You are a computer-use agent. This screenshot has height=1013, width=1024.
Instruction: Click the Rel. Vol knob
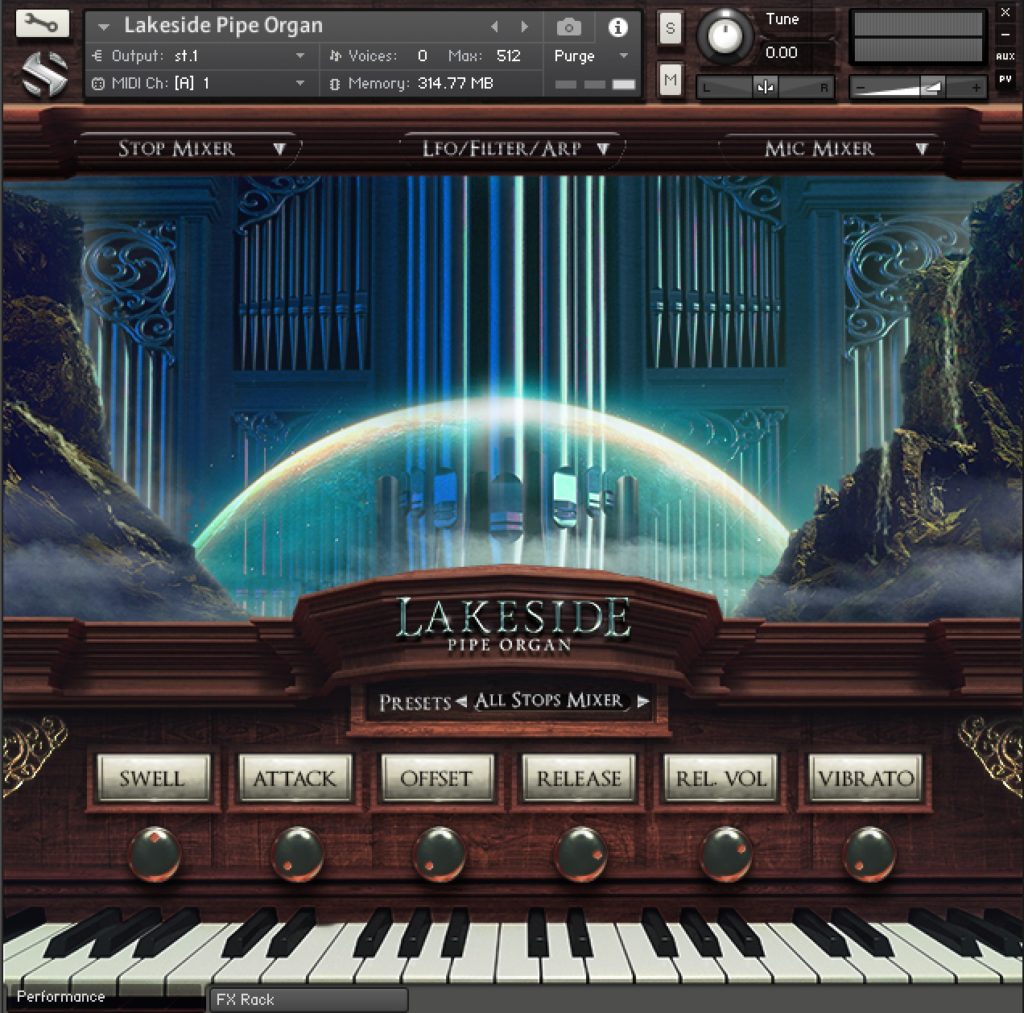coord(726,854)
